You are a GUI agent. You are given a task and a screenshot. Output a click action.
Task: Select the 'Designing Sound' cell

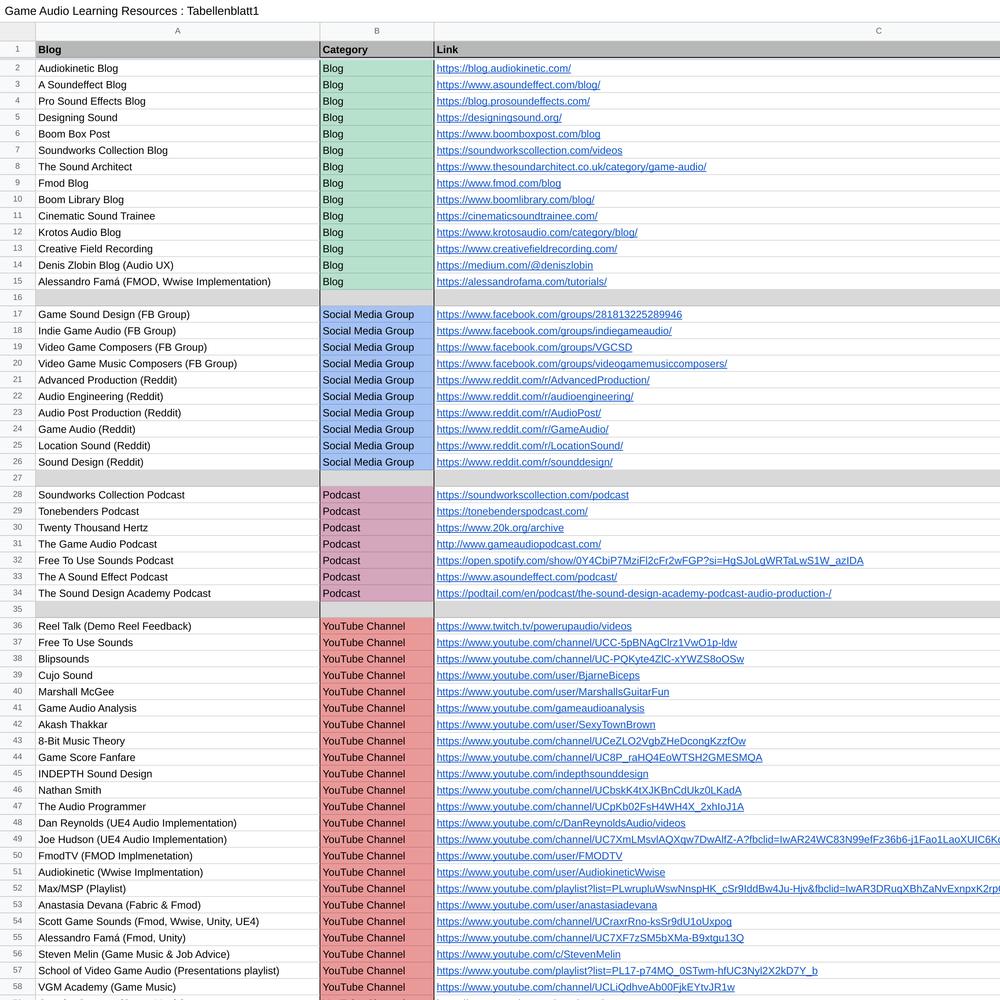(177, 117)
